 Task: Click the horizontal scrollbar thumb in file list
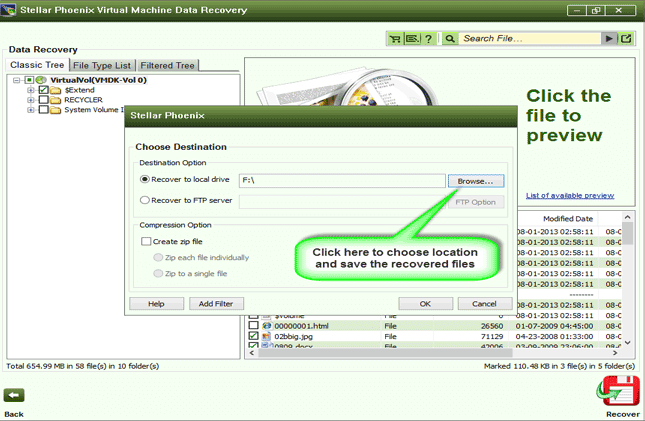click(x=385, y=353)
